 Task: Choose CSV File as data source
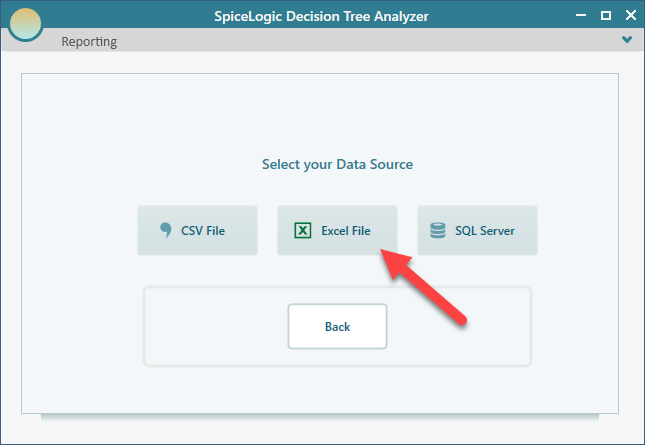(197, 230)
